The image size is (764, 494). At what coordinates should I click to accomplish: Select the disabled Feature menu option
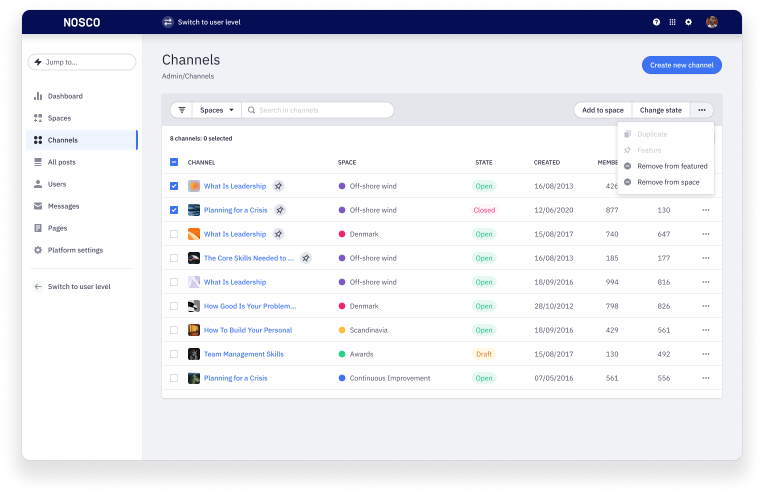click(x=666, y=150)
